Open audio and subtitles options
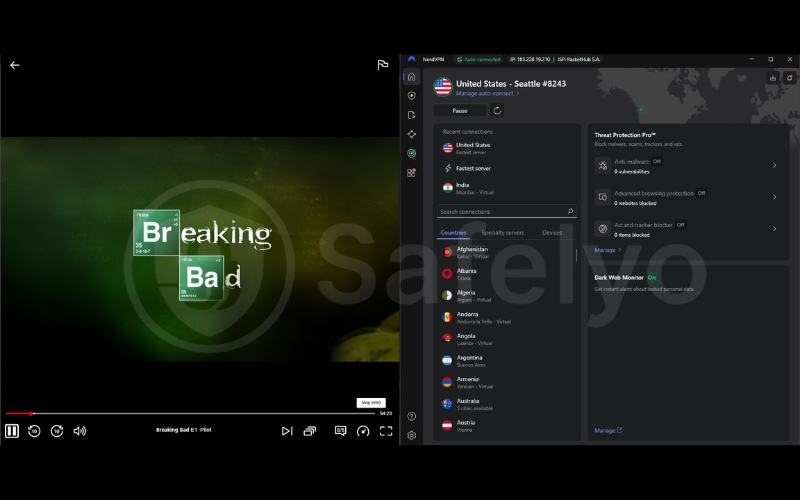 point(340,431)
